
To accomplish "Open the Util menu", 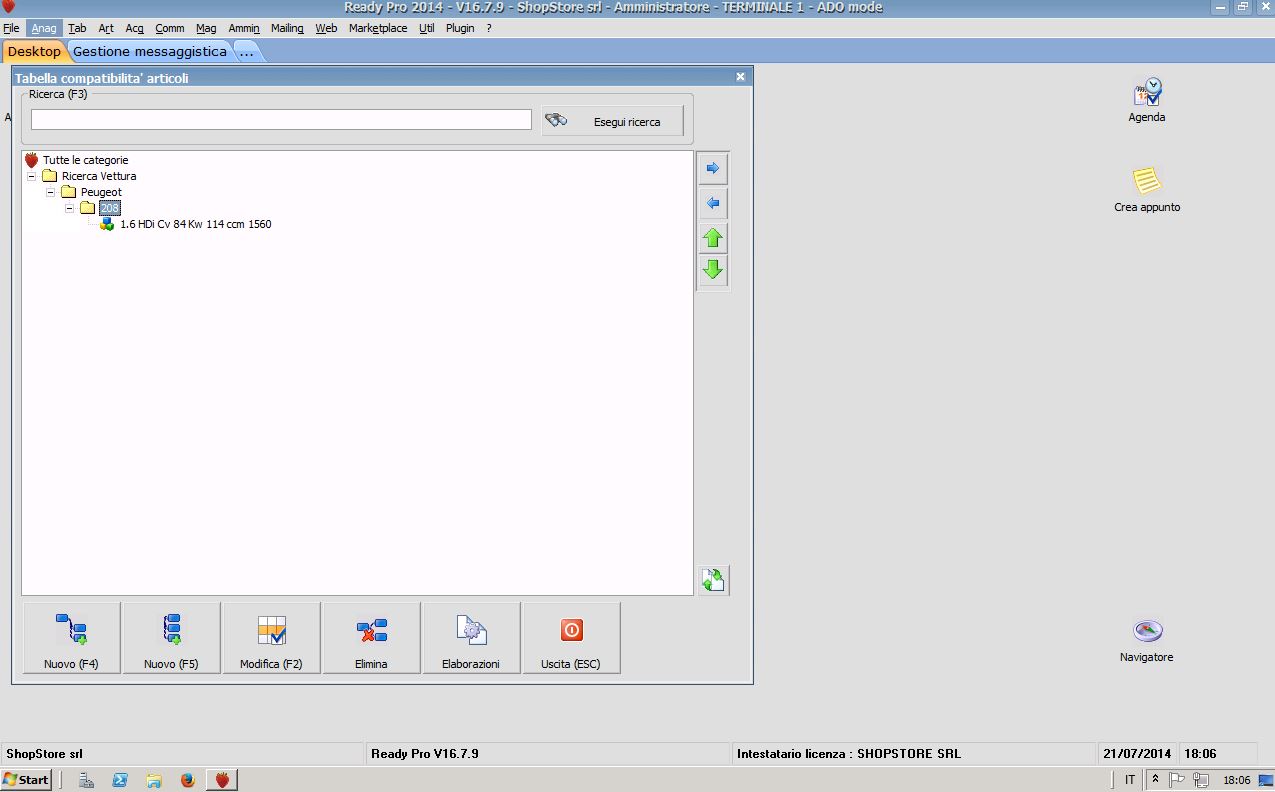I will pyautogui.click(x=427, y=28).
